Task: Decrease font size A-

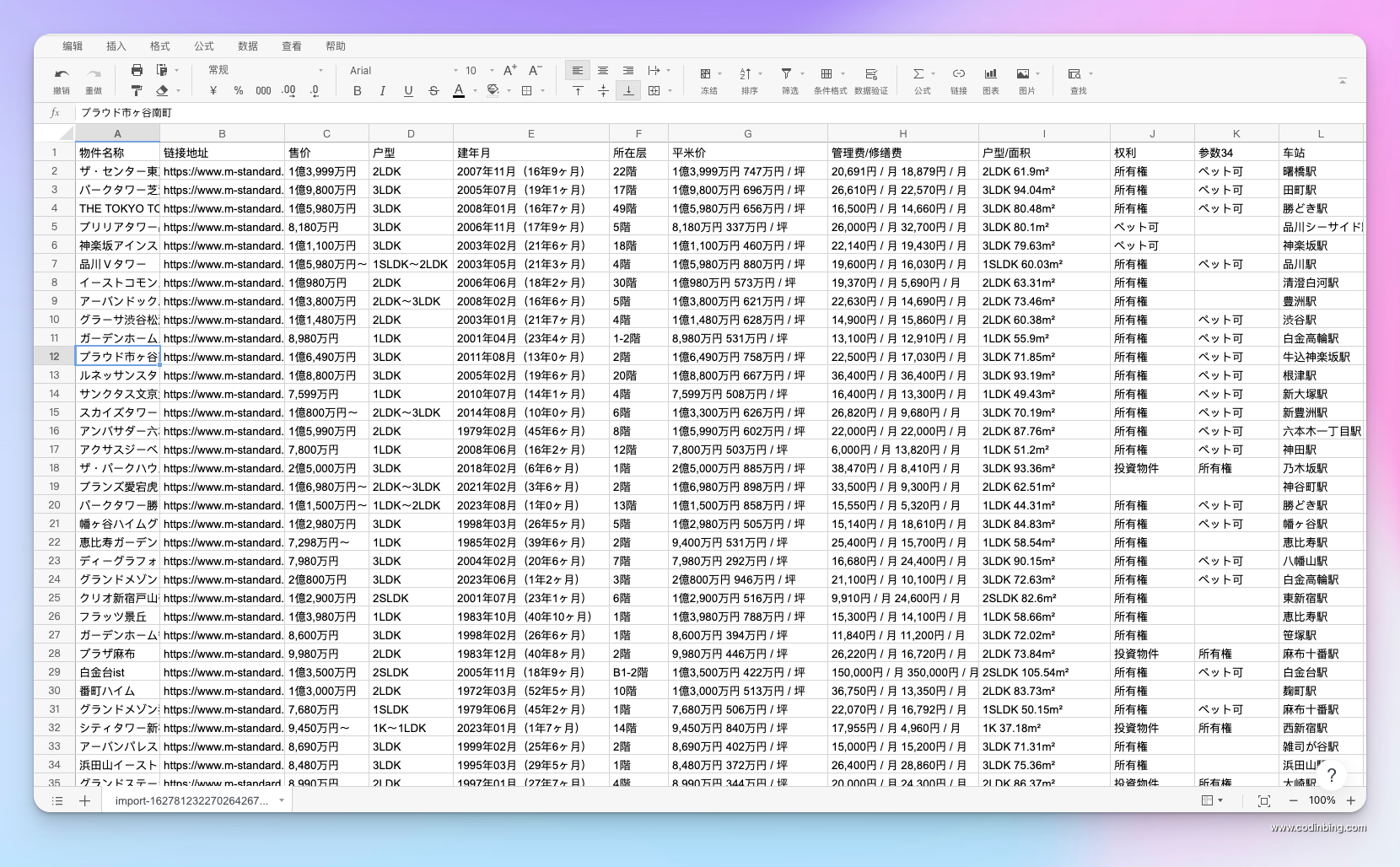Action: coord(536,70)
